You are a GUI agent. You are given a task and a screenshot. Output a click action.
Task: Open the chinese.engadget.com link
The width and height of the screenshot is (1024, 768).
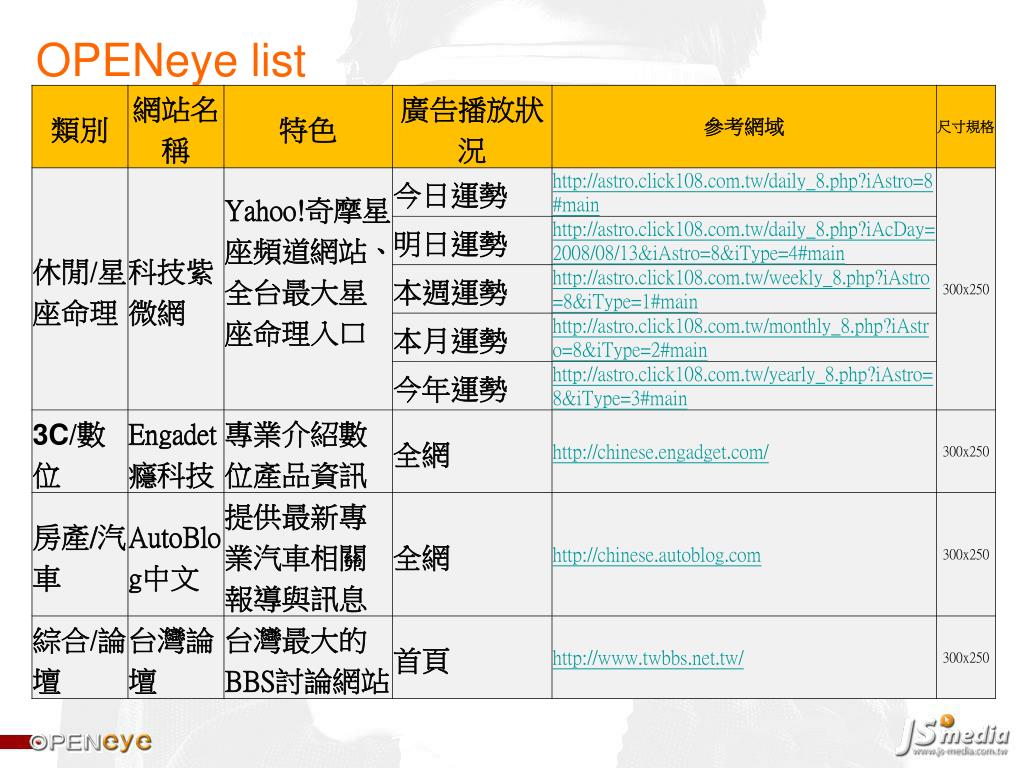[660, 452]
